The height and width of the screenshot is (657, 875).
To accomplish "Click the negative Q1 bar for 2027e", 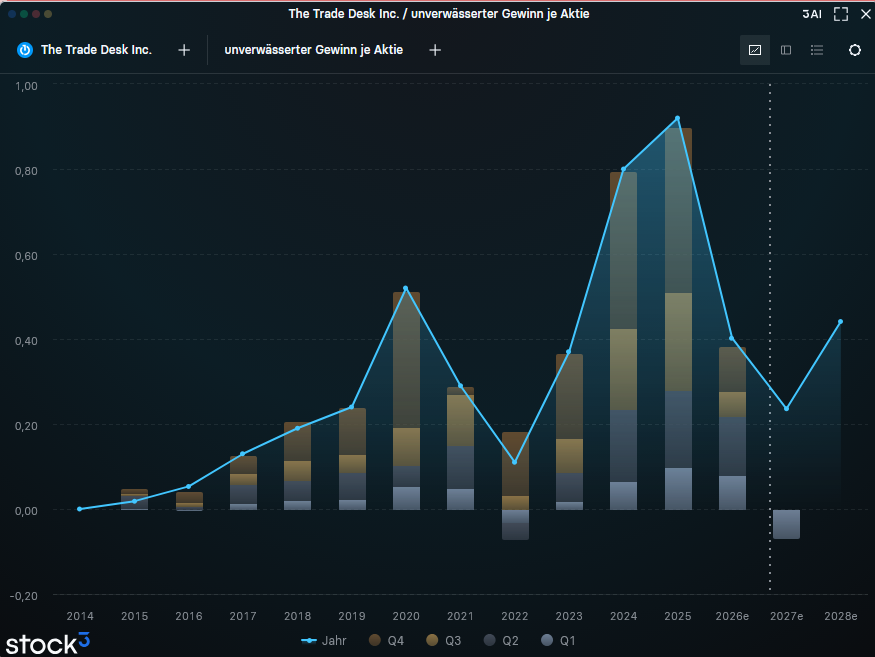I will point(786,524).
